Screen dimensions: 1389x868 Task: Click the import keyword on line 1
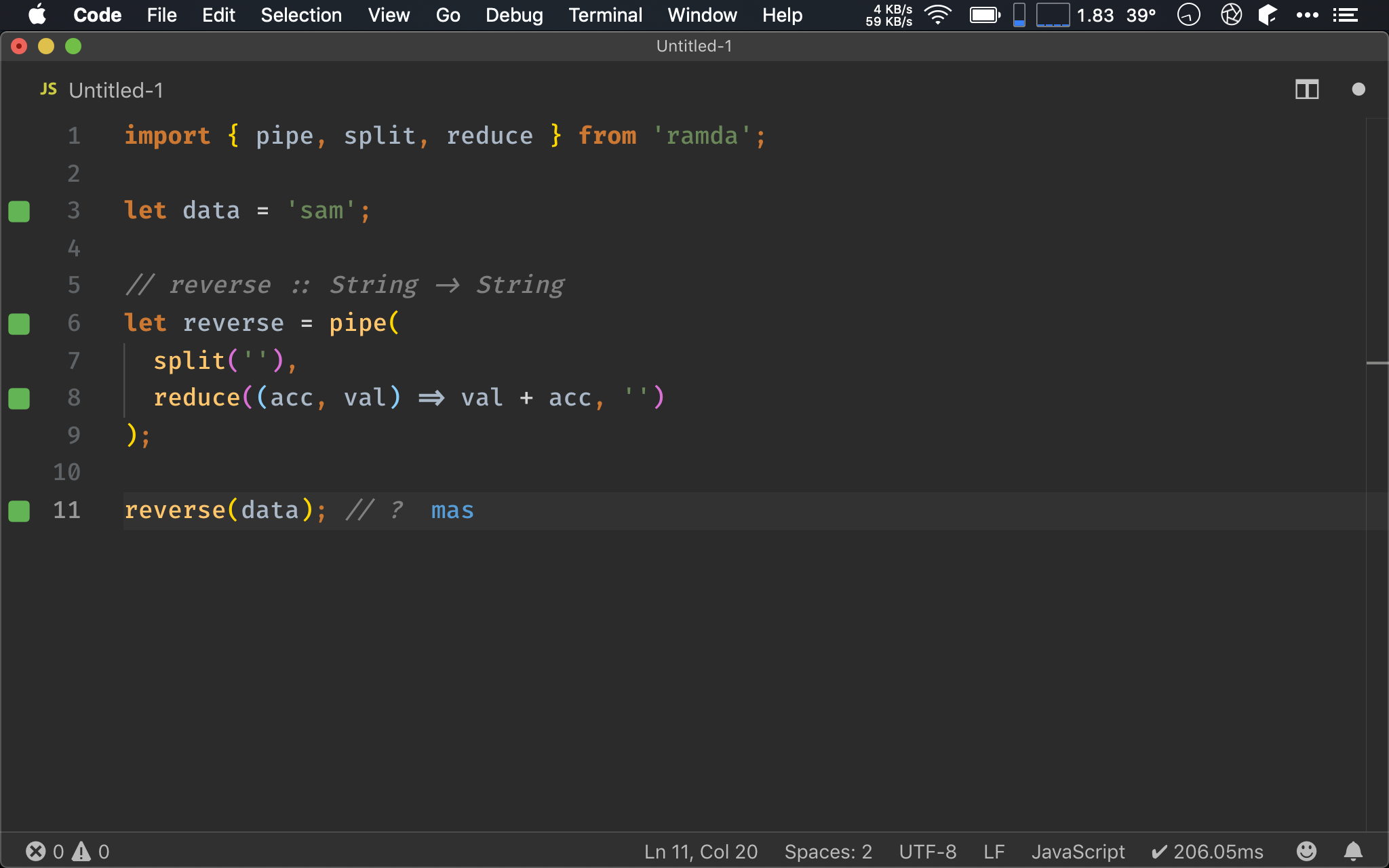click(168, 136)
